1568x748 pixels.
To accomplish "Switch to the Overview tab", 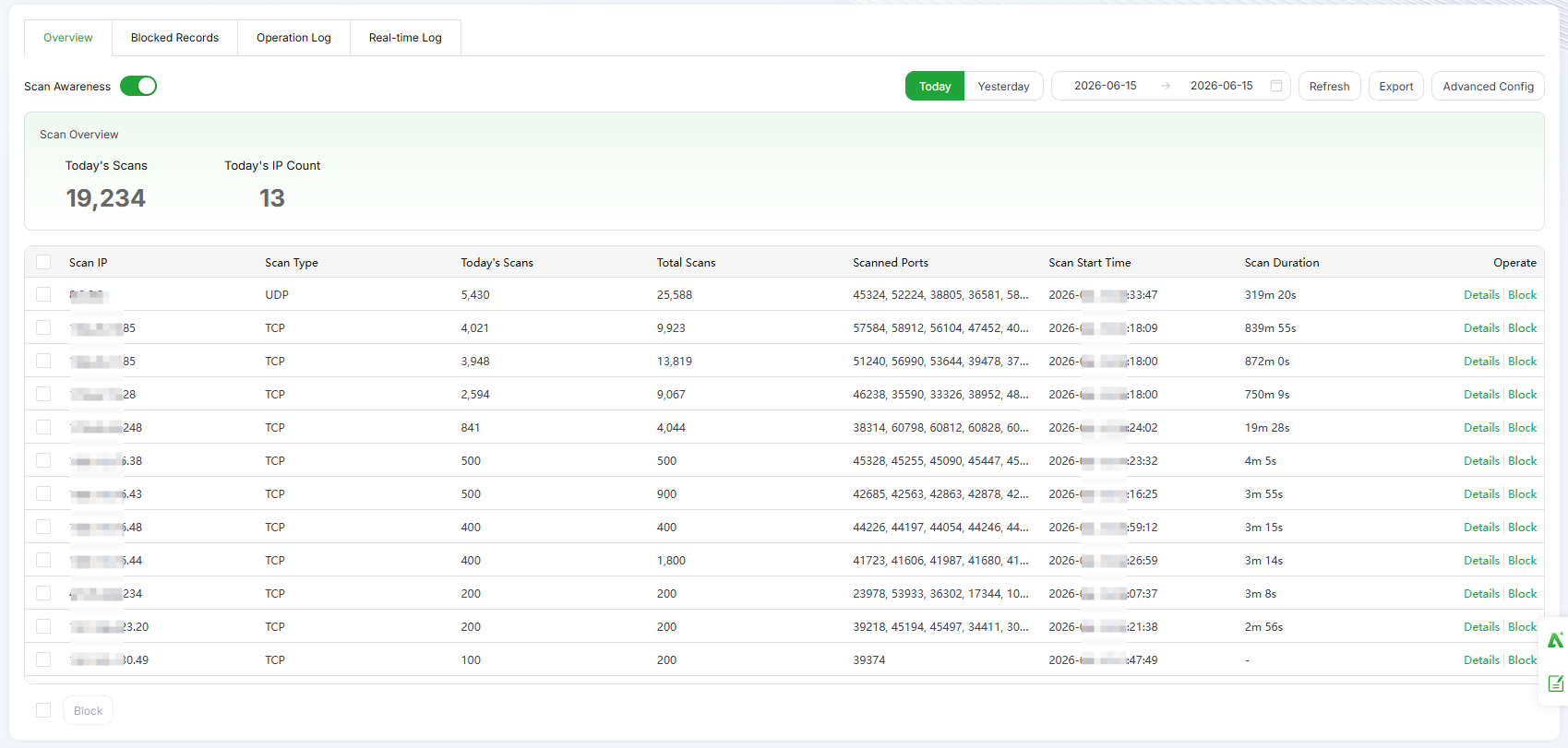I will click(68, 38).
